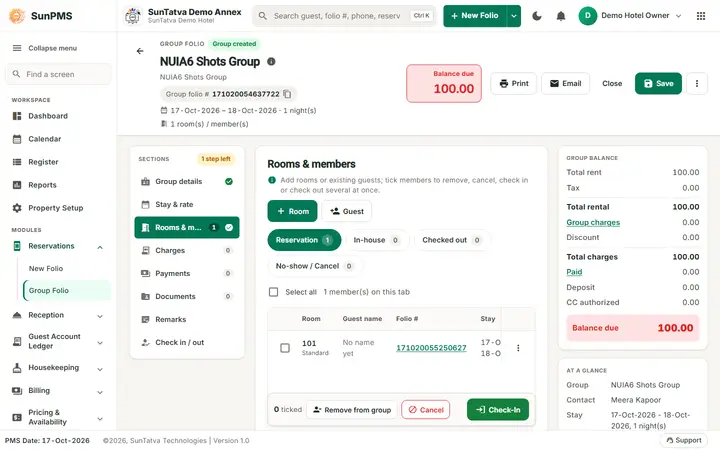The image size is (720, 450).
Task: Click the red Cancel button
Action: [x=426, y=410]
